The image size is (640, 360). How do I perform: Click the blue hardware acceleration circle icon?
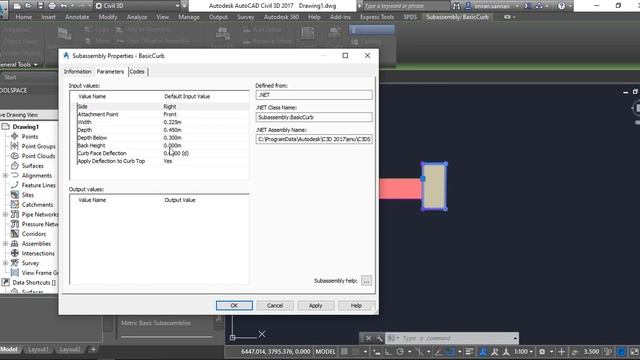click(x=621, y=351)
